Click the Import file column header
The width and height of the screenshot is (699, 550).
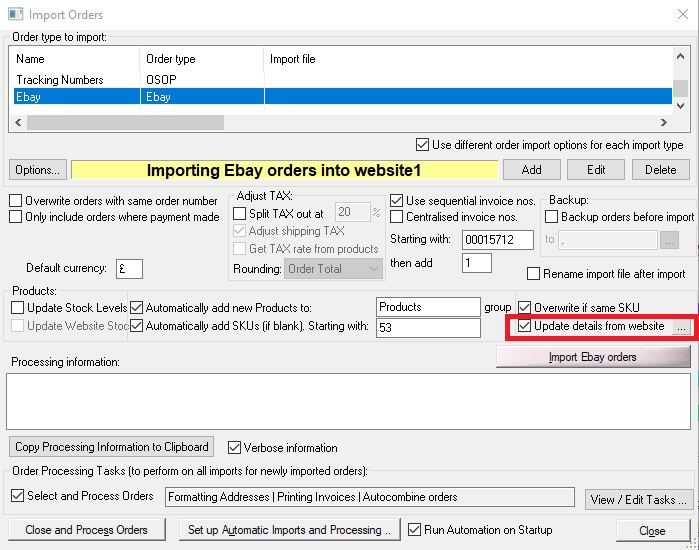pos(468,59)
